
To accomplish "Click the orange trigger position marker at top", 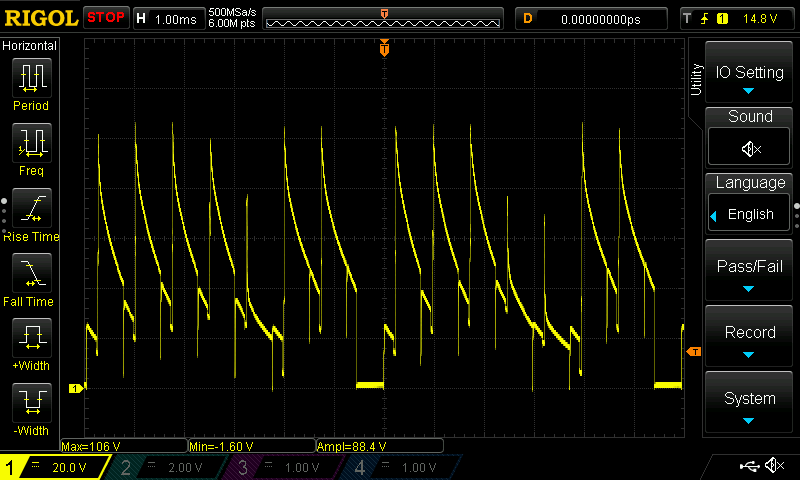I will click(384, 48).
